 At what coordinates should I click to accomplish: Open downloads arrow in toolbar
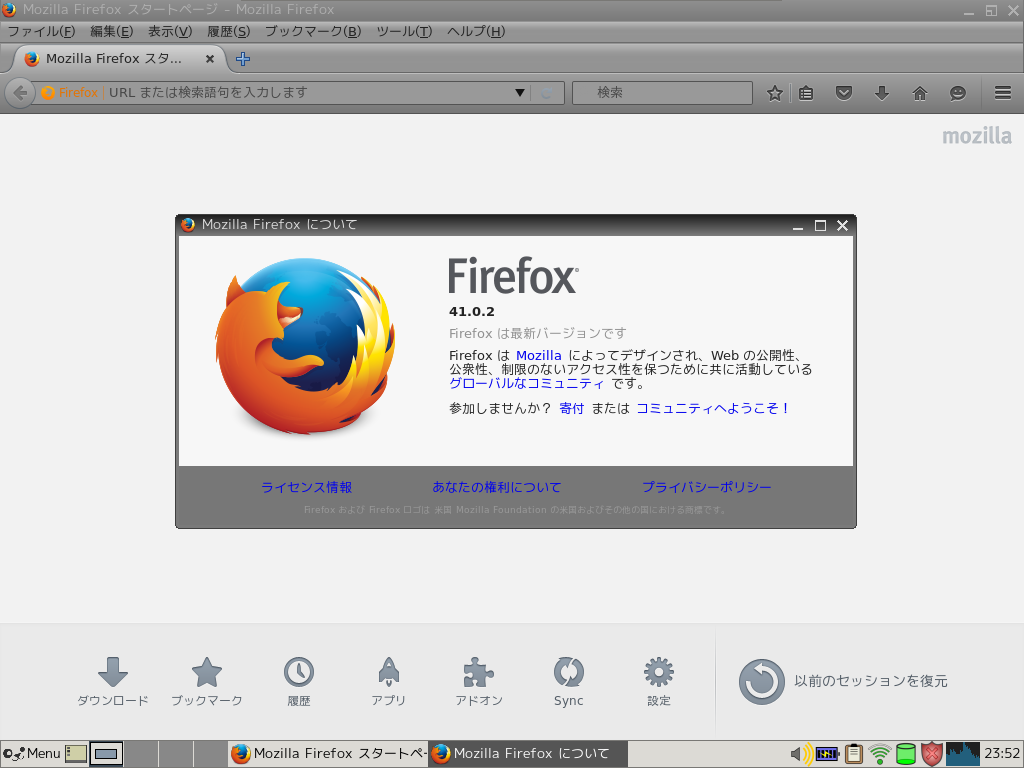(x=882, y=93)
